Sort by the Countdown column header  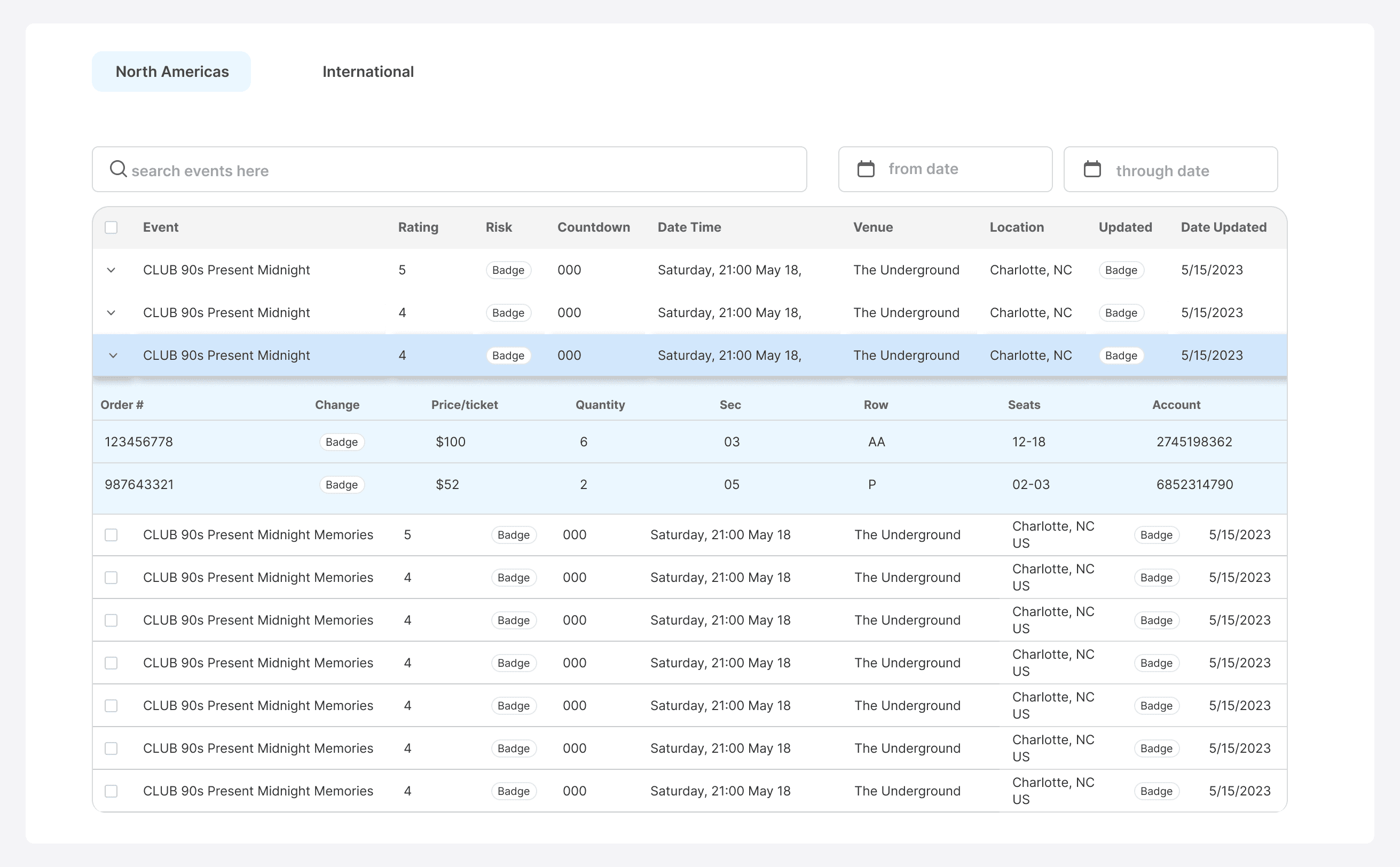593,227
